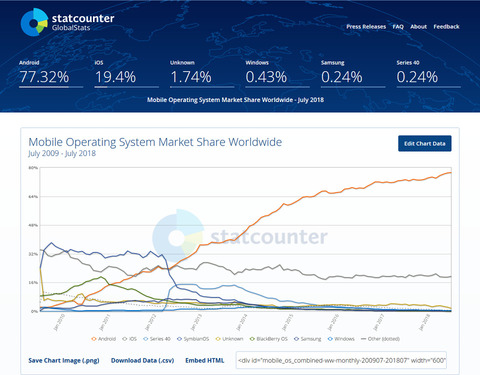
Task: Go to the About page
Action: [x=418, y=27]
